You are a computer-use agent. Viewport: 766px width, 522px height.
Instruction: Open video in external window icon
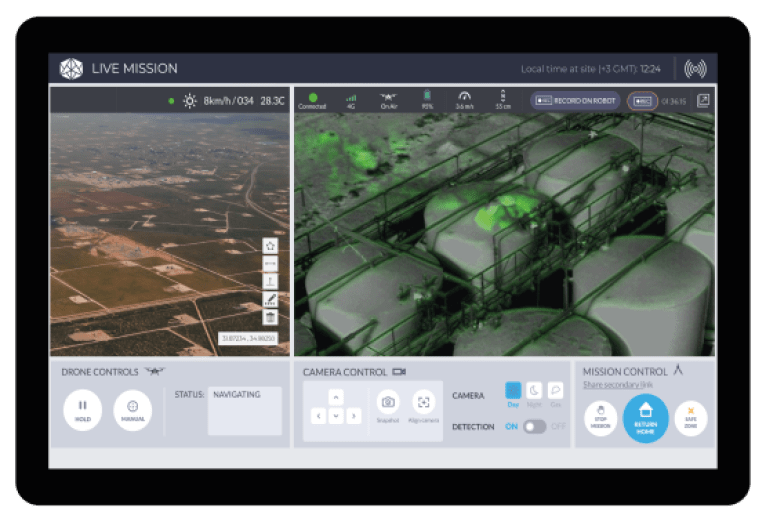coord(703,101)
